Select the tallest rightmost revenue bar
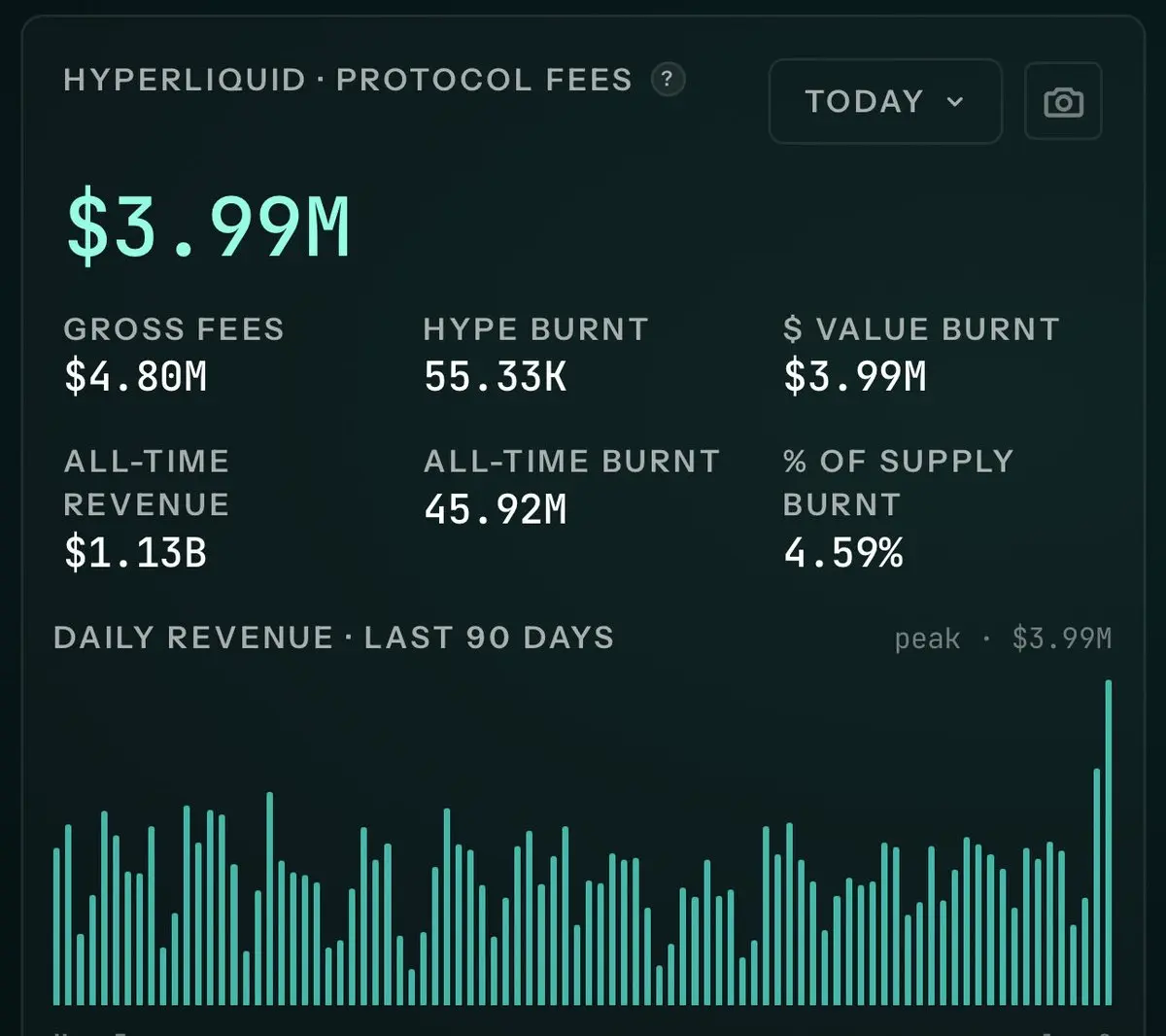The height and width of the screenshot is (1036, 1166). tap(1109, 843)
